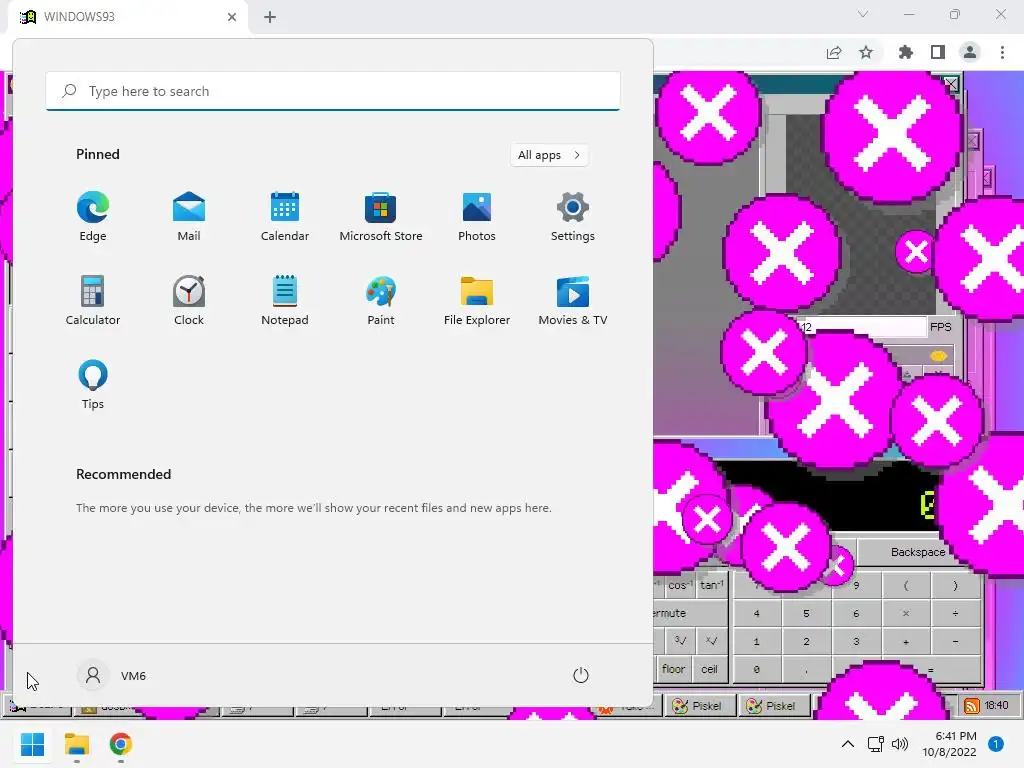This screenshot has height=768, width=1024.
Task: Open Settings gear icon
Action: (x=573, y=216)
